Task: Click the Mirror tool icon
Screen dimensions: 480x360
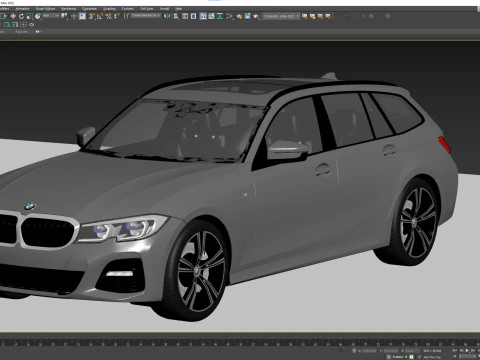Action: tap(167, 16)
